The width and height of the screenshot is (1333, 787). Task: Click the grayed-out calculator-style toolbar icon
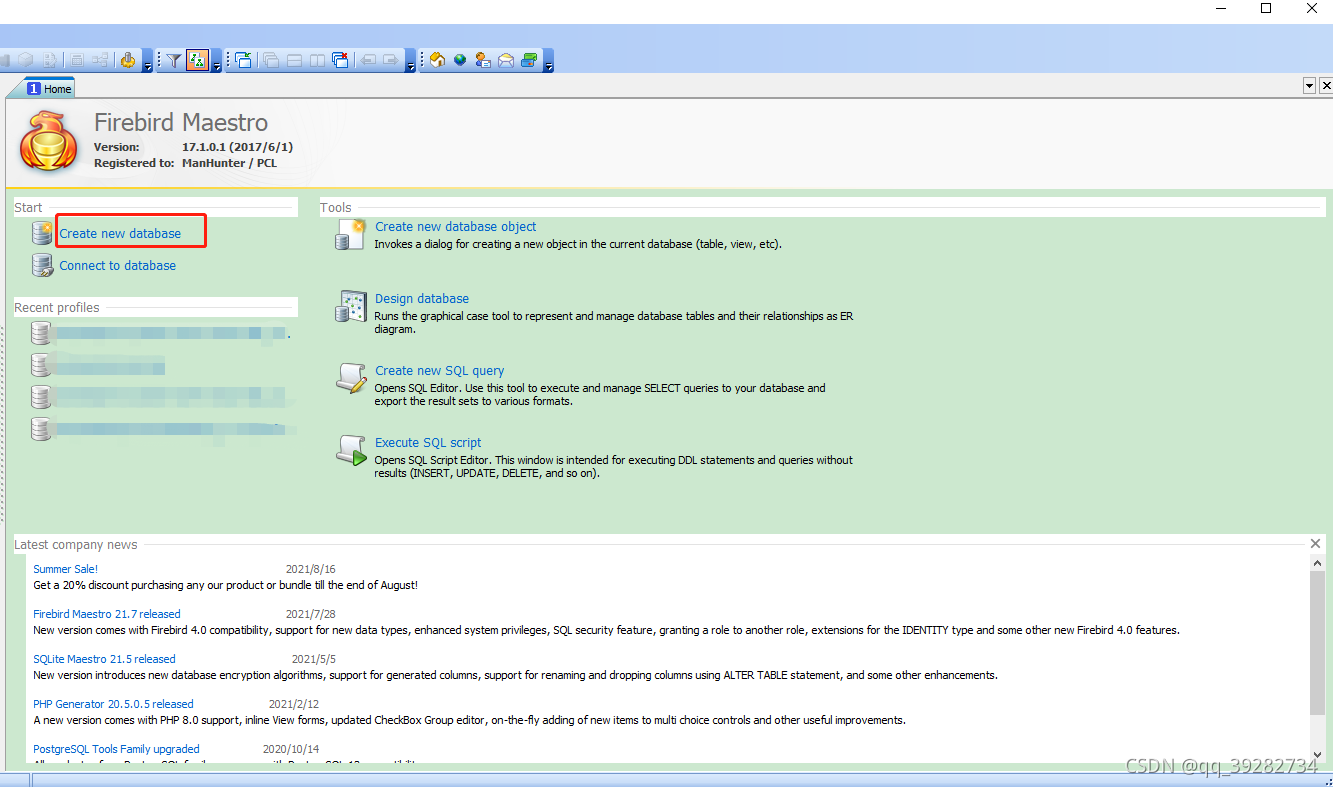coord(77,61)
